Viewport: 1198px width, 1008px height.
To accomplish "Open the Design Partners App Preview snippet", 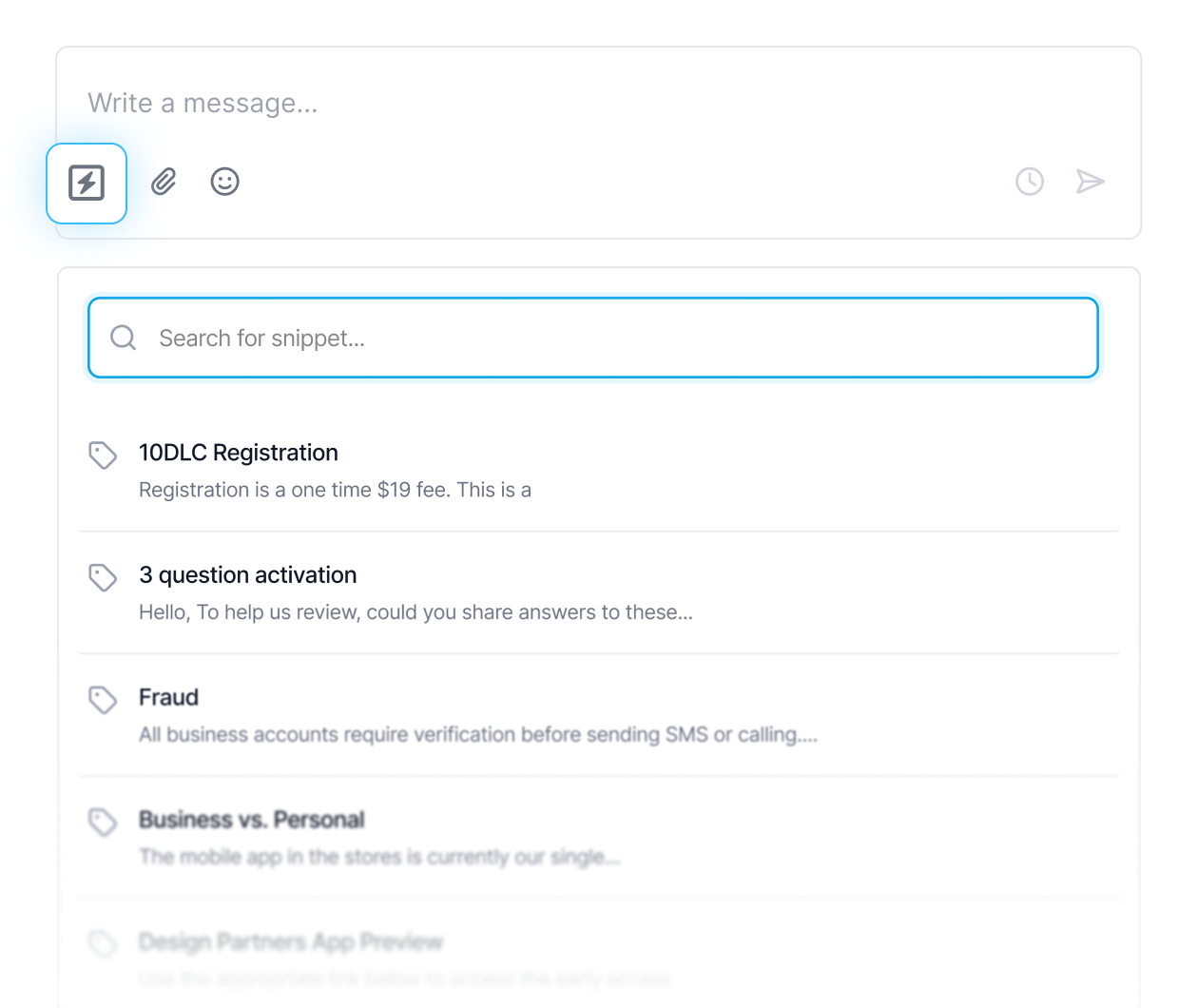I will 291,941.
